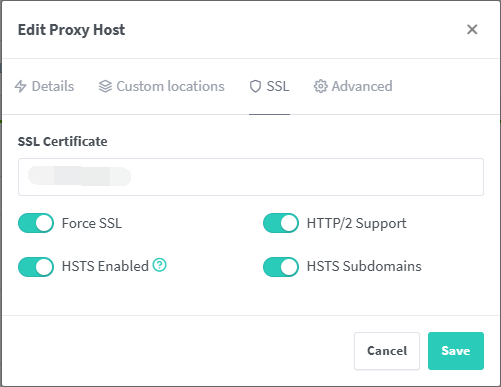
Task: Click the Force SSL label text
Action: click(92, 223)
